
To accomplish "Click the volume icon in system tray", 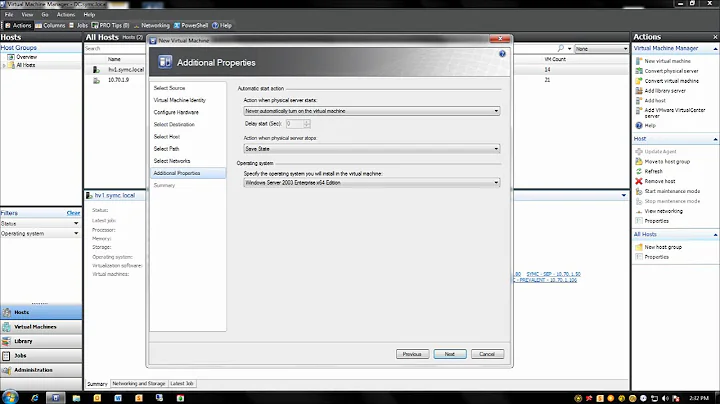I will tap(665, 398).
